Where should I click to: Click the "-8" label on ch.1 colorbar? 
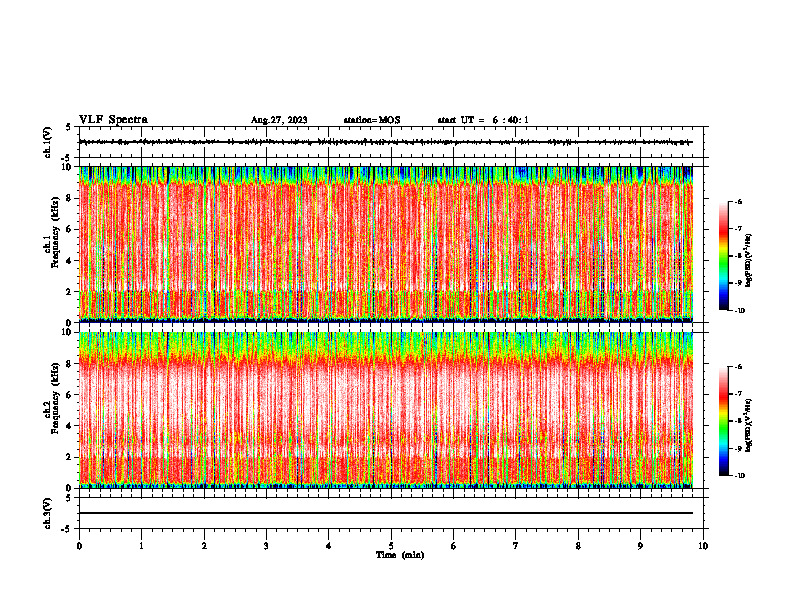coord(738,256)
